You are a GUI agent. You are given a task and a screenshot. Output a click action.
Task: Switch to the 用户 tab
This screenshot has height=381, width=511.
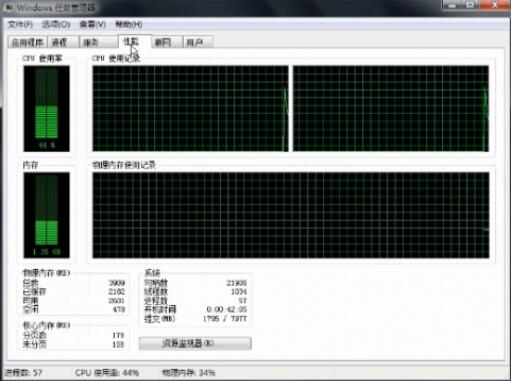point(198,42)
